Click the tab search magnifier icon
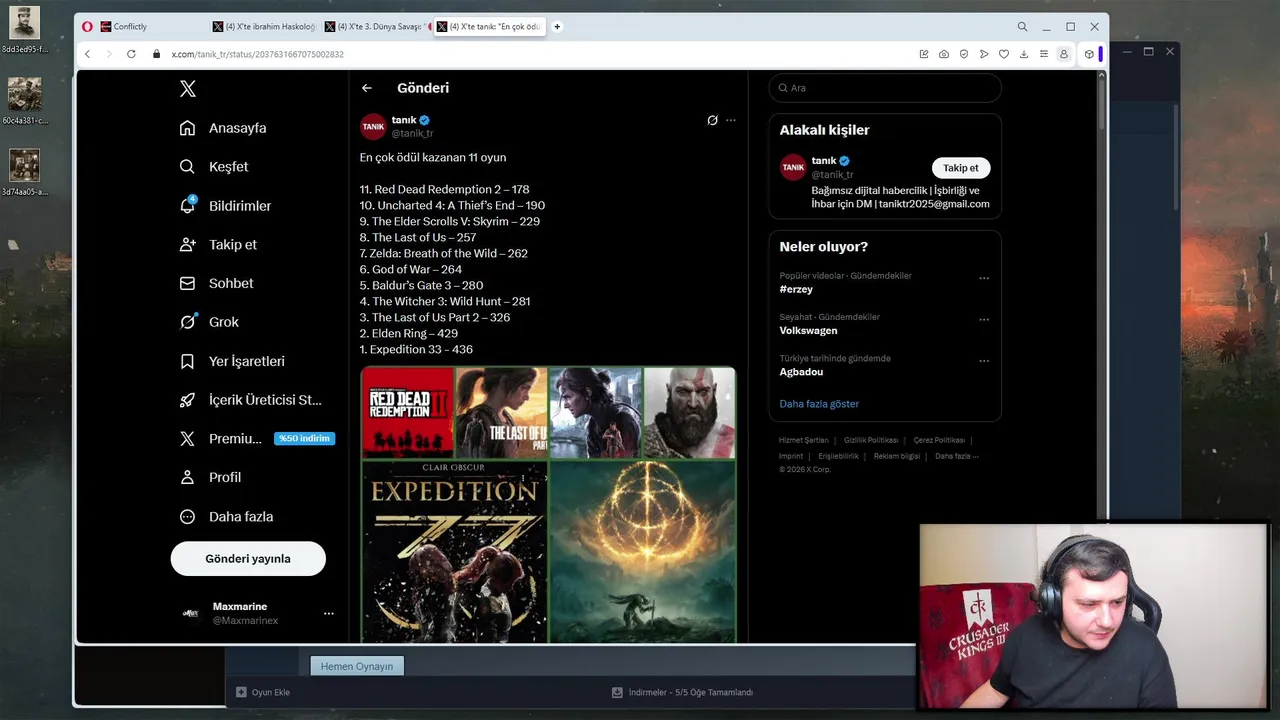 pyautogui.click(x=1022, y=27)
